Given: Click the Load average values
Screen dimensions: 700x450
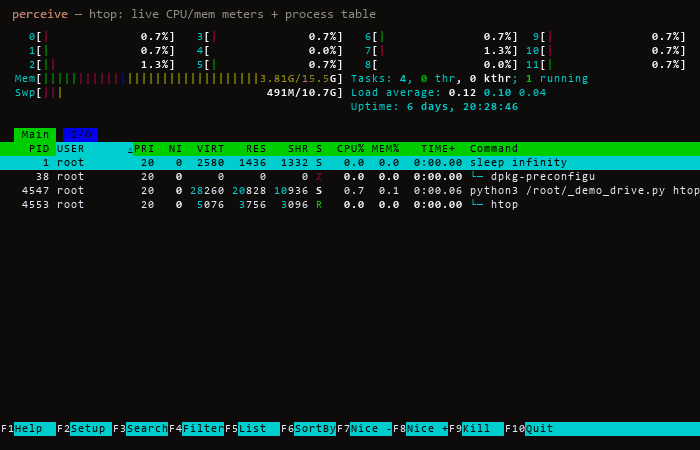Looking at the screenshot, I should pyautogui.click(x=497, y=93).
